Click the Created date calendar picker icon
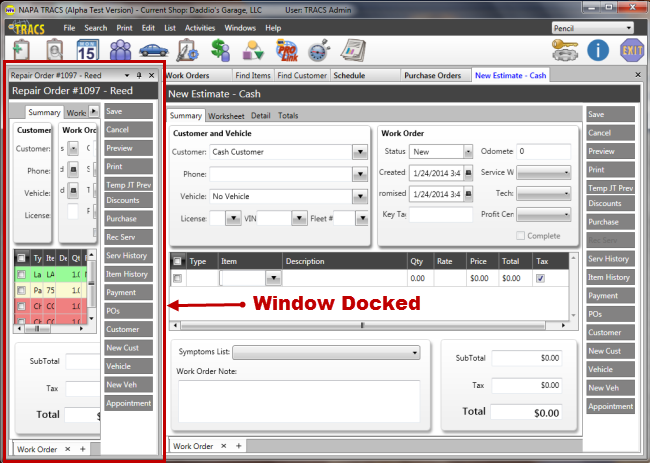The width and height of the screenshot is (650, 463). pyautogui.click(x=468, y=172)
